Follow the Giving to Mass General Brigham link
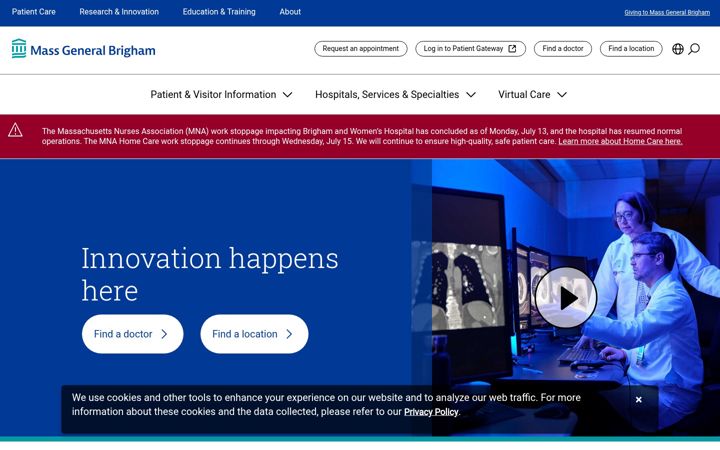Viewport: 720px width, 450px height. click(667, 12)
